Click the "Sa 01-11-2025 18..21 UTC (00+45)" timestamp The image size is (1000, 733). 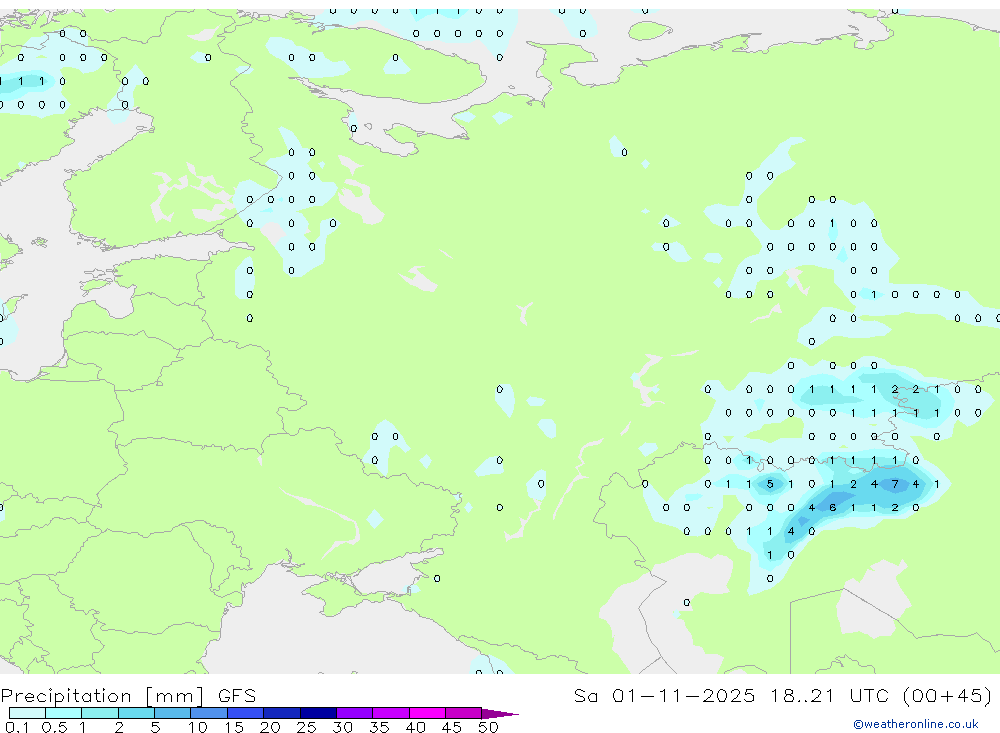783,695
